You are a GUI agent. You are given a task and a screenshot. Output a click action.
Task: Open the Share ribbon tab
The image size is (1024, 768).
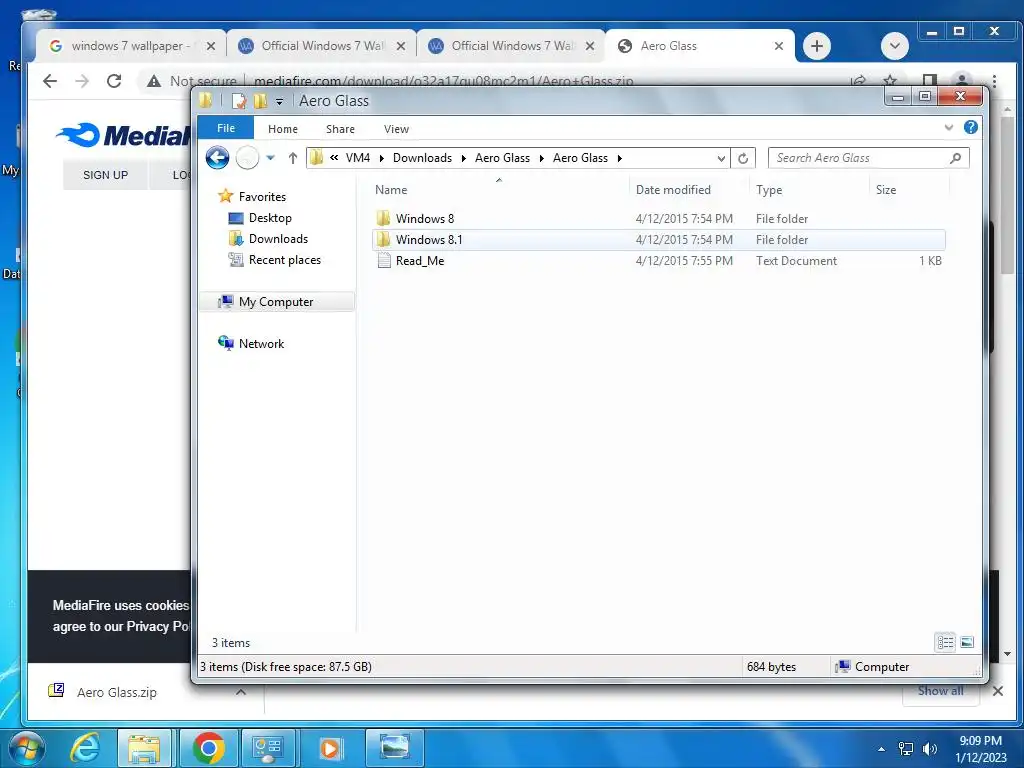pyautogui.click(x=340, y=129)
